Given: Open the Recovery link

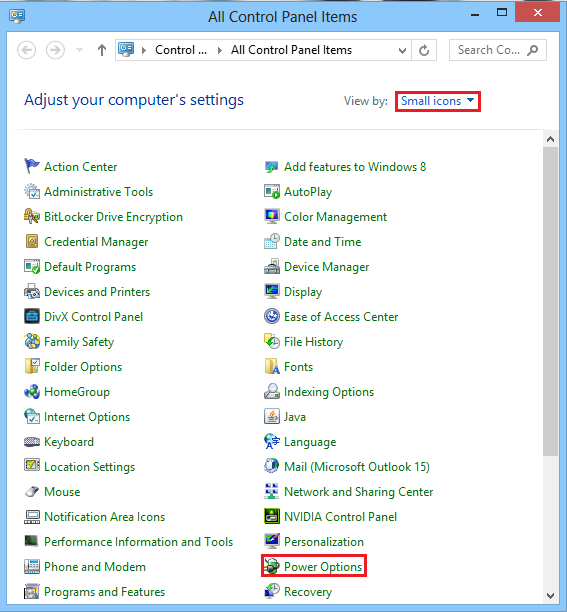Looking at the screenshot, I should [308, 592].
